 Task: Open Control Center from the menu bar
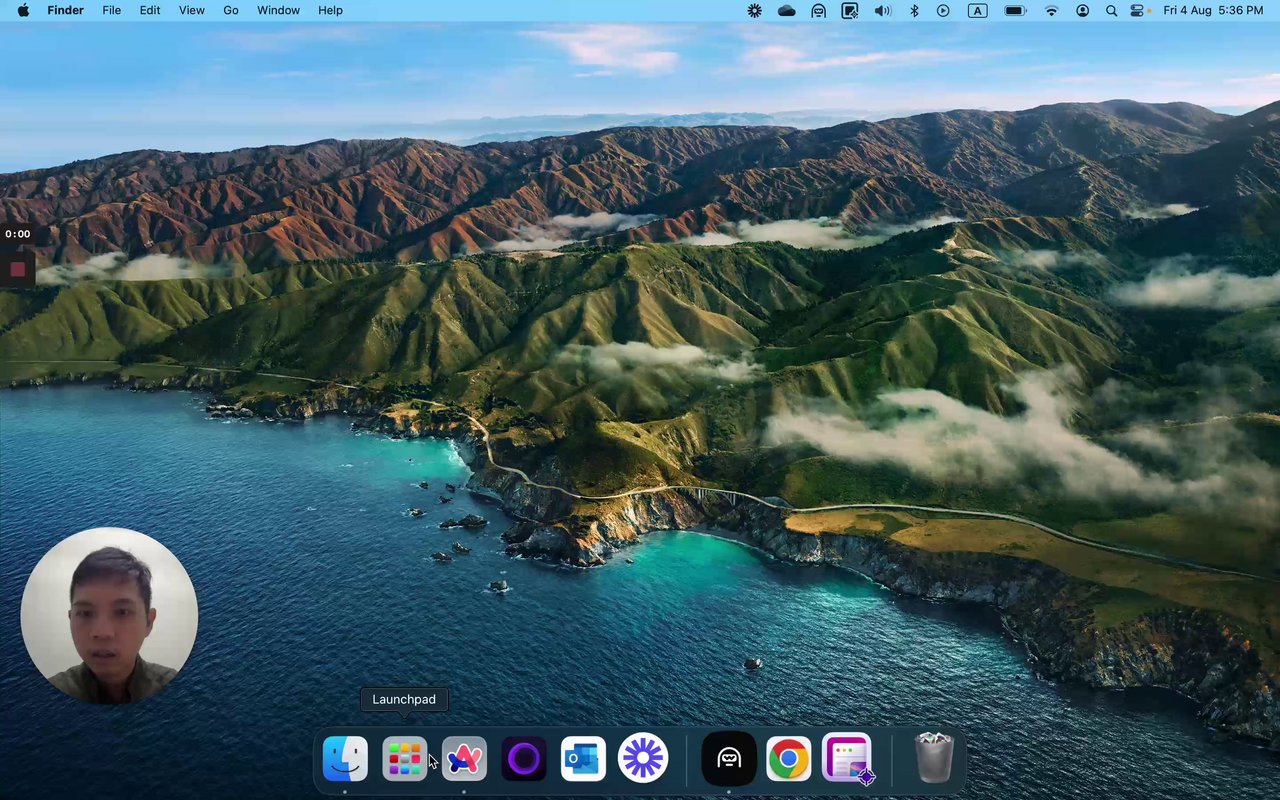[x=1138, y=10]
